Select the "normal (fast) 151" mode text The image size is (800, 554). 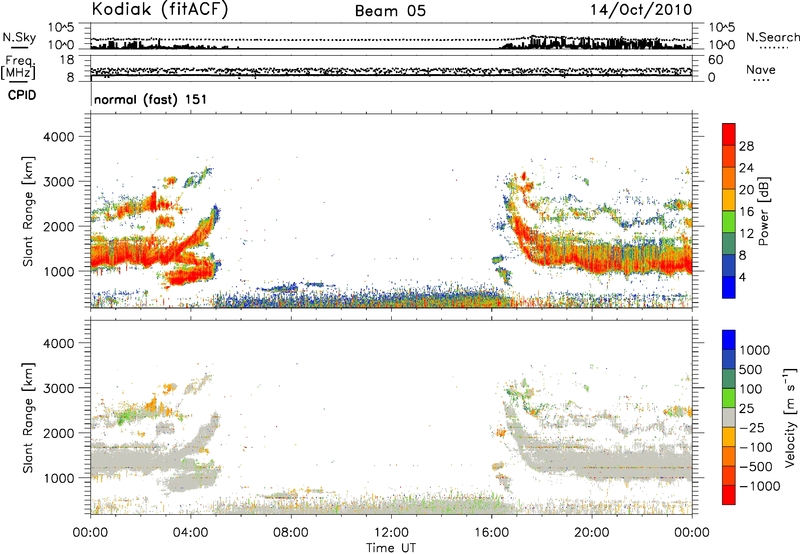[x=151, y=99]
